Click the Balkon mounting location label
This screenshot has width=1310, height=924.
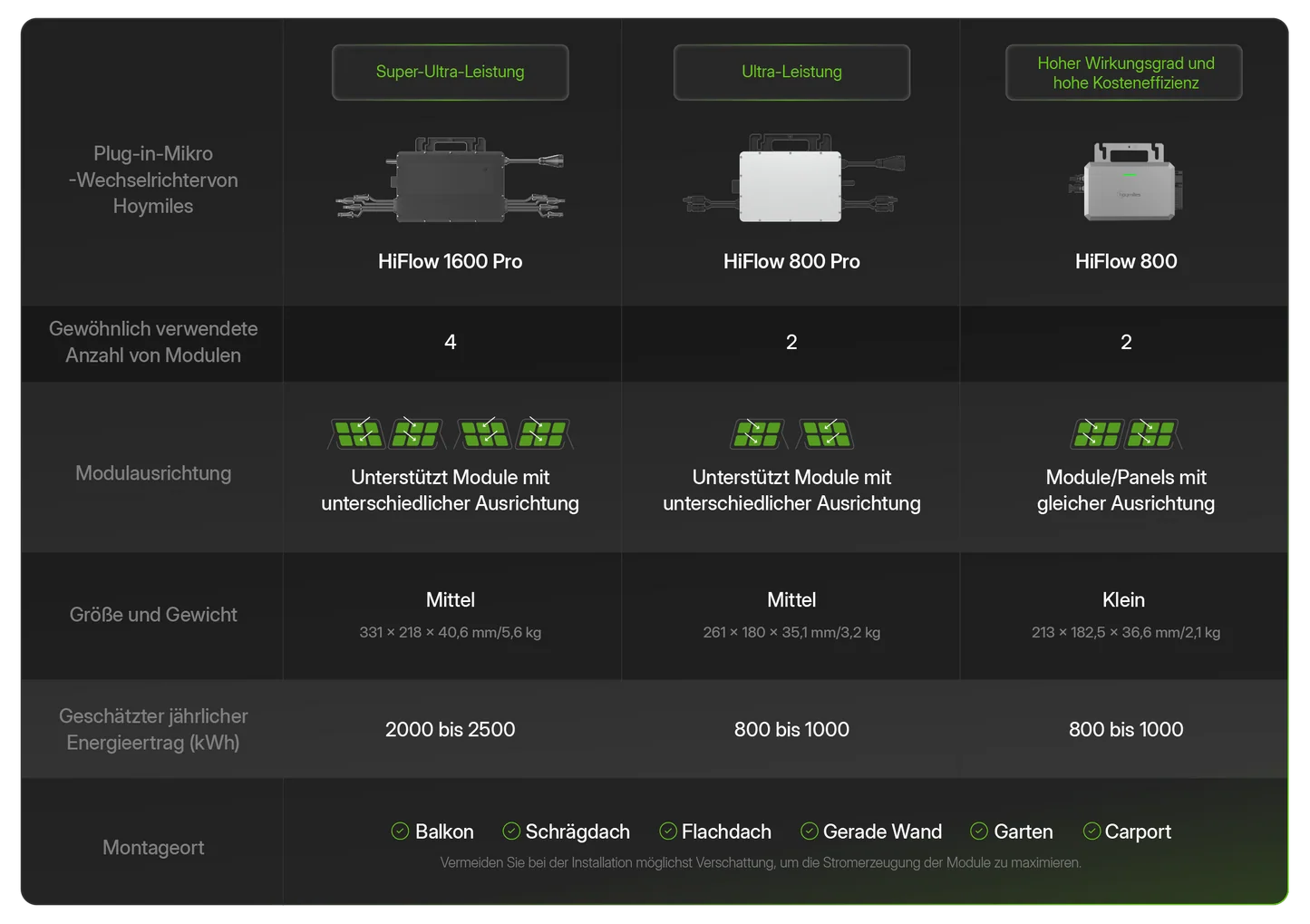444,832
